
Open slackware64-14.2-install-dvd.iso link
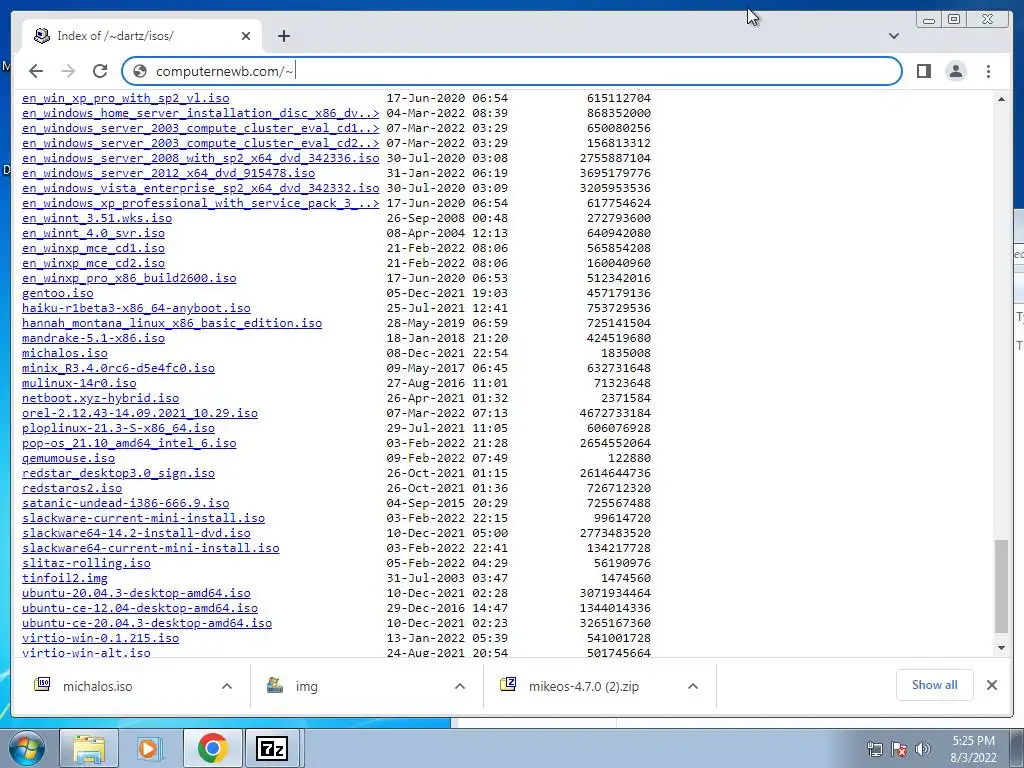coord(136,534)
